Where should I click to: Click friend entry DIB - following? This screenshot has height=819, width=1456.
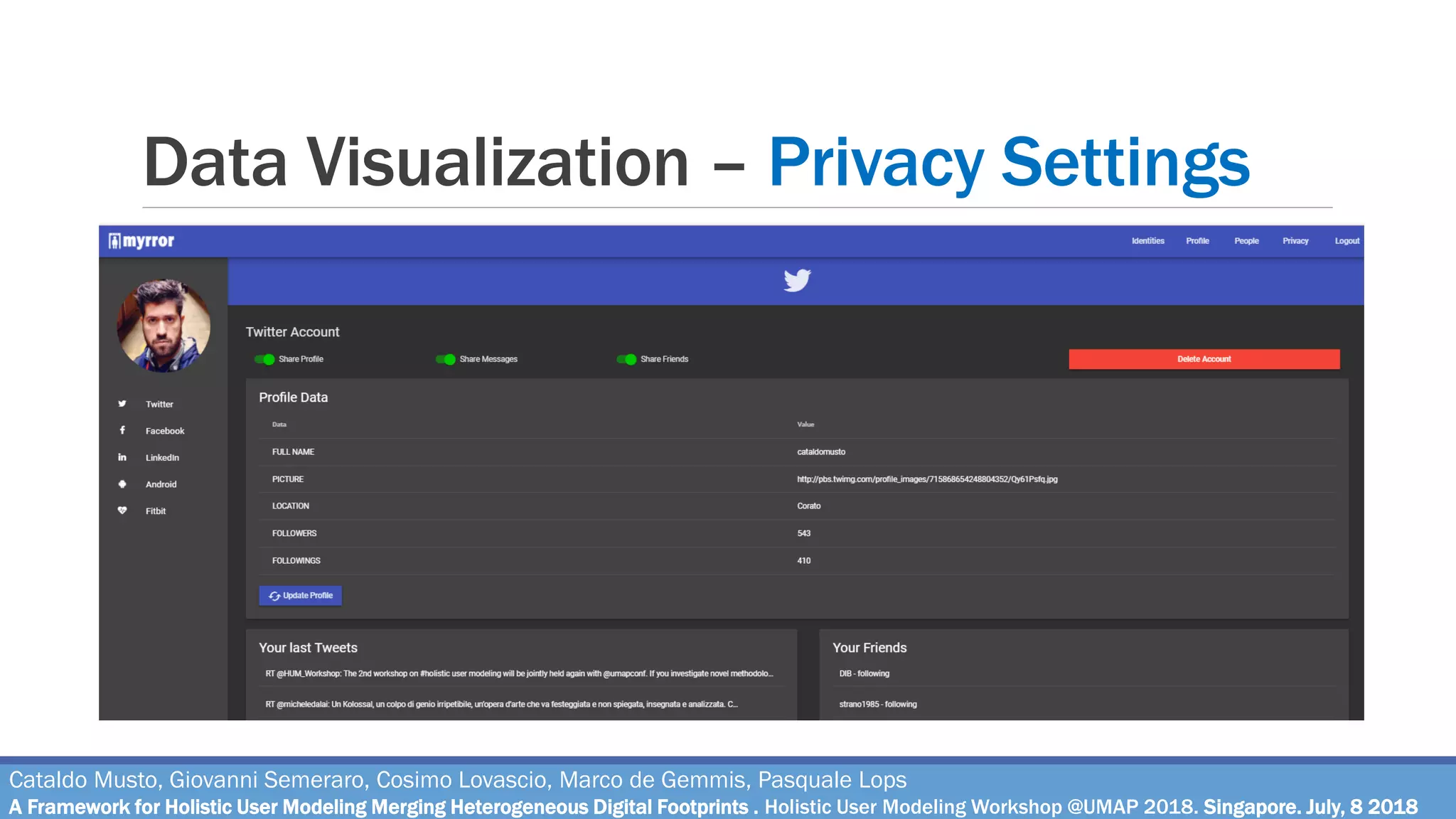pyautogui.click(x=864, y=673)
